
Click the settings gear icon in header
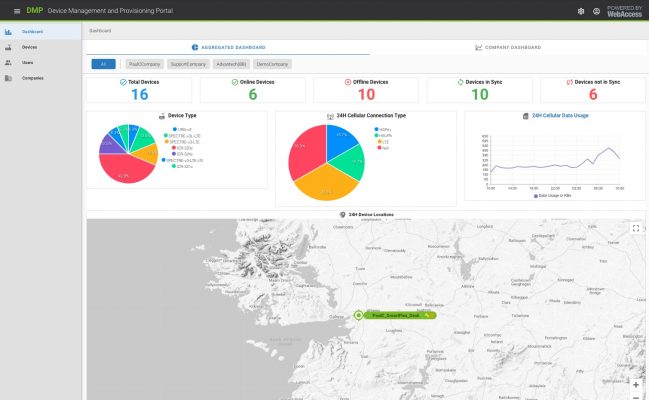point(581,11)
